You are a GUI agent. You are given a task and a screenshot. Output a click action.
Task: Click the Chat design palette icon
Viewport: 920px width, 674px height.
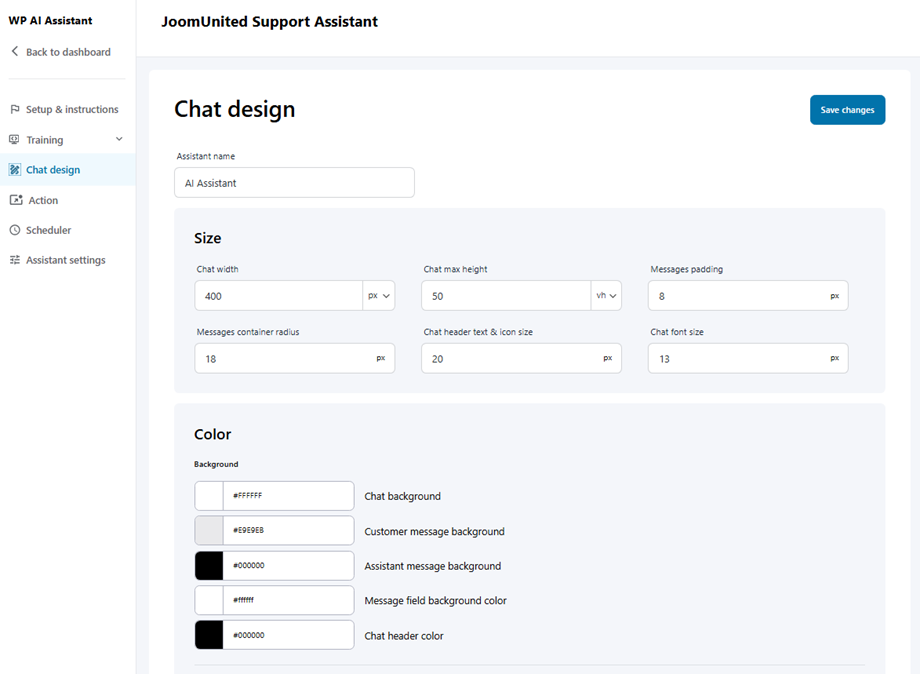[x=15, y=170]
